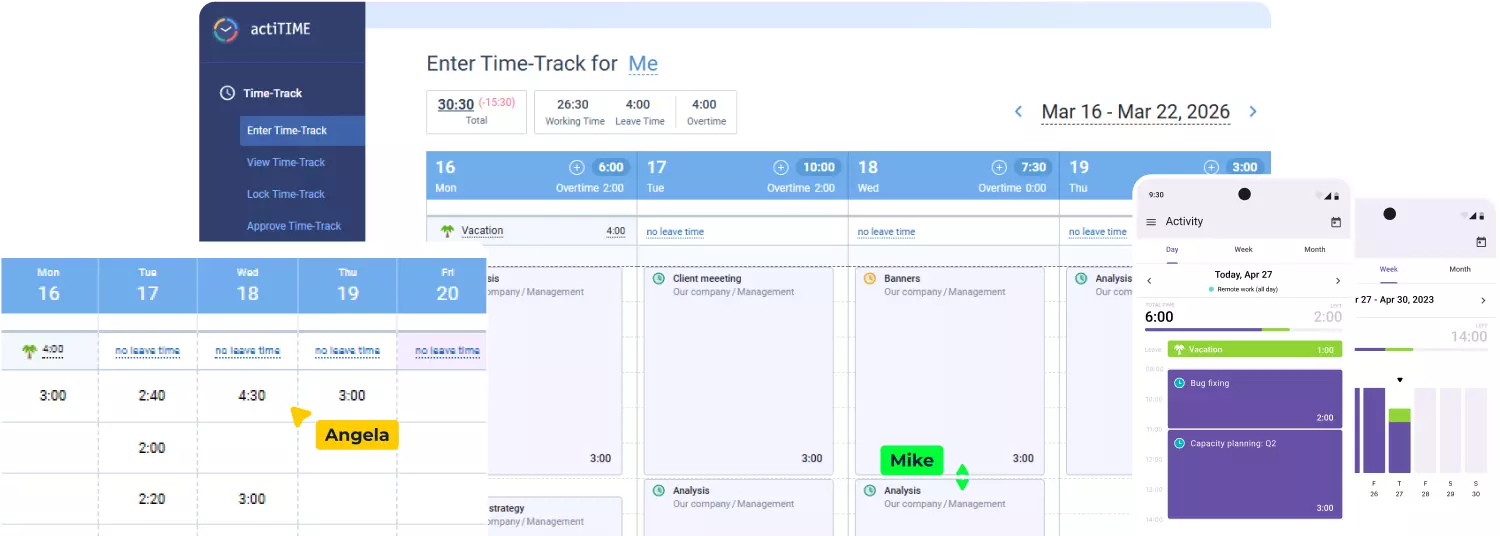The image size is (1500, 536).
Task: Go to next week on second phone
Action: click(1484, 300)
